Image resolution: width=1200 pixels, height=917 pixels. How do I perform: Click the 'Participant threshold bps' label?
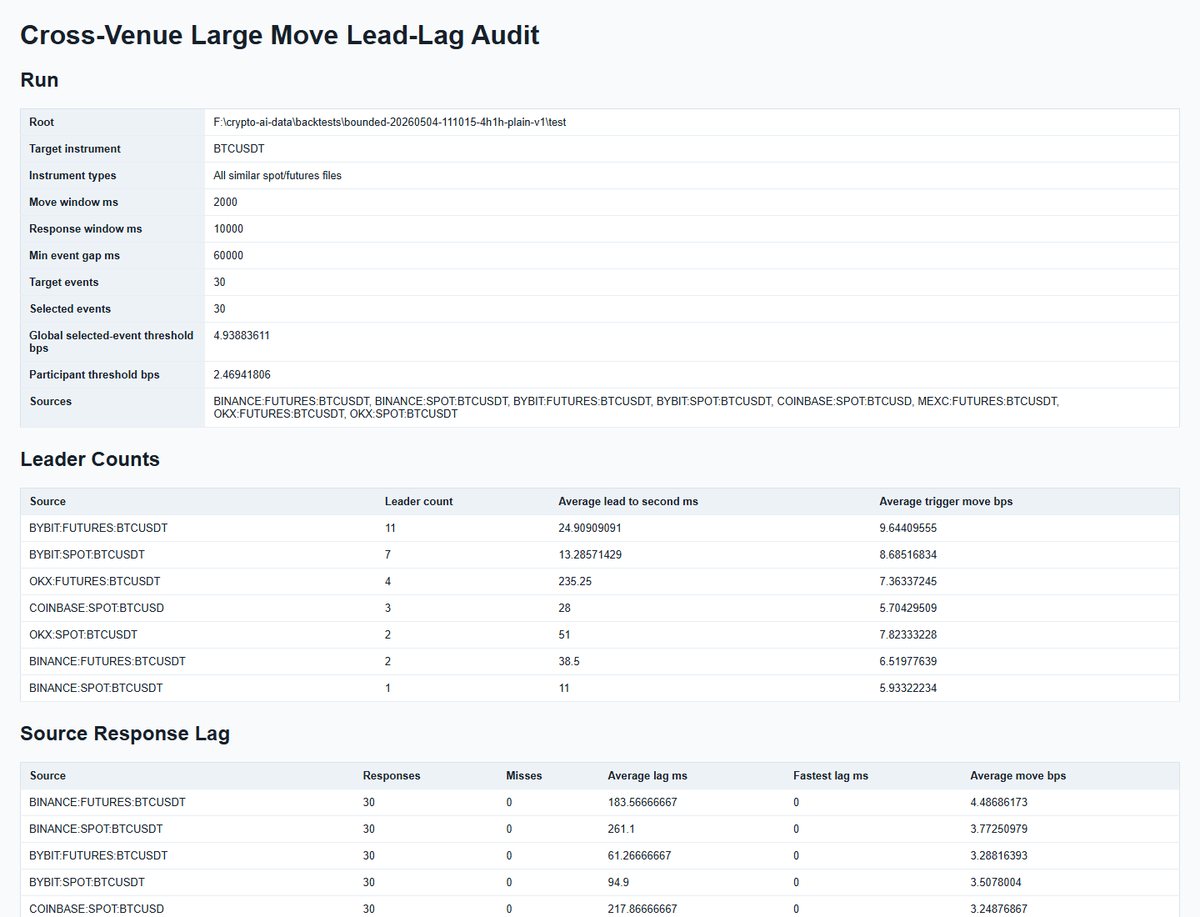[x=95, y=375]
